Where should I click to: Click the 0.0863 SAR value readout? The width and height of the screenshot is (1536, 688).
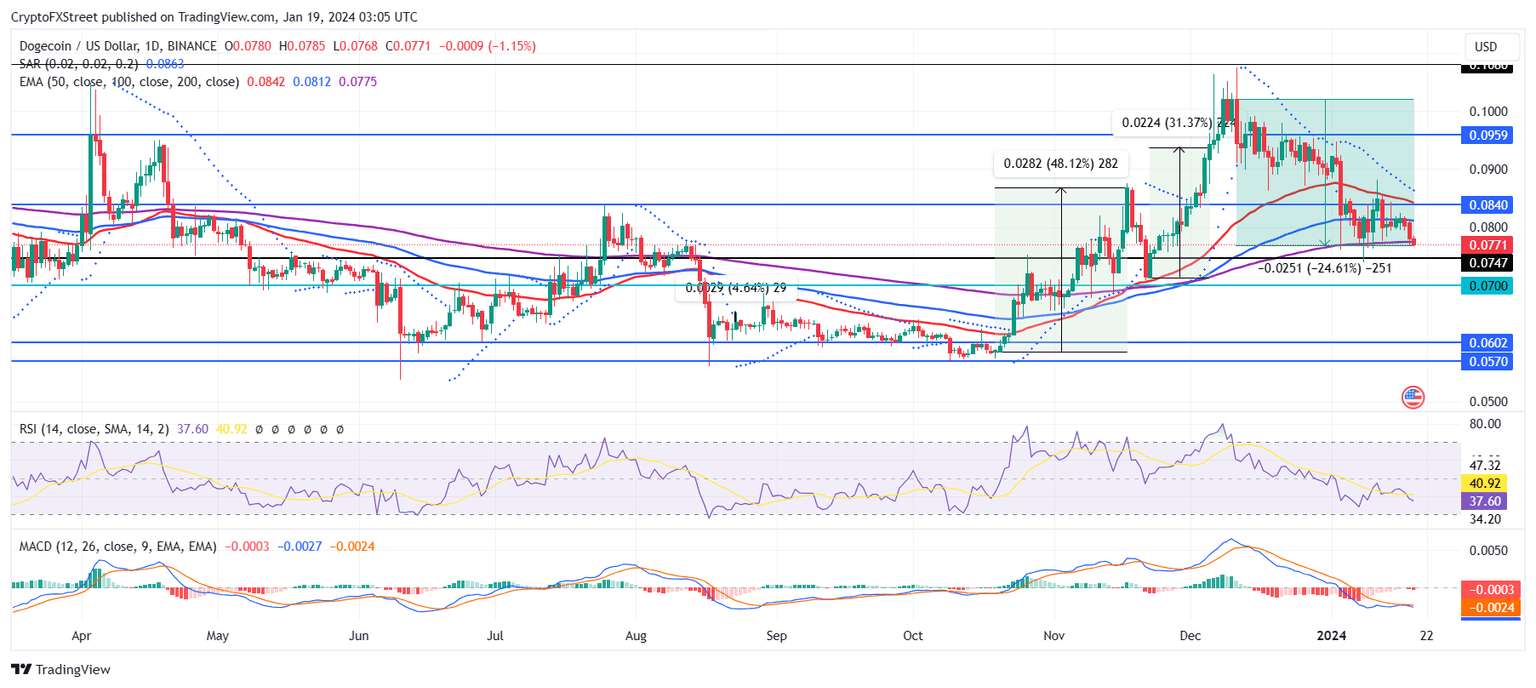[x=163, y=63]
